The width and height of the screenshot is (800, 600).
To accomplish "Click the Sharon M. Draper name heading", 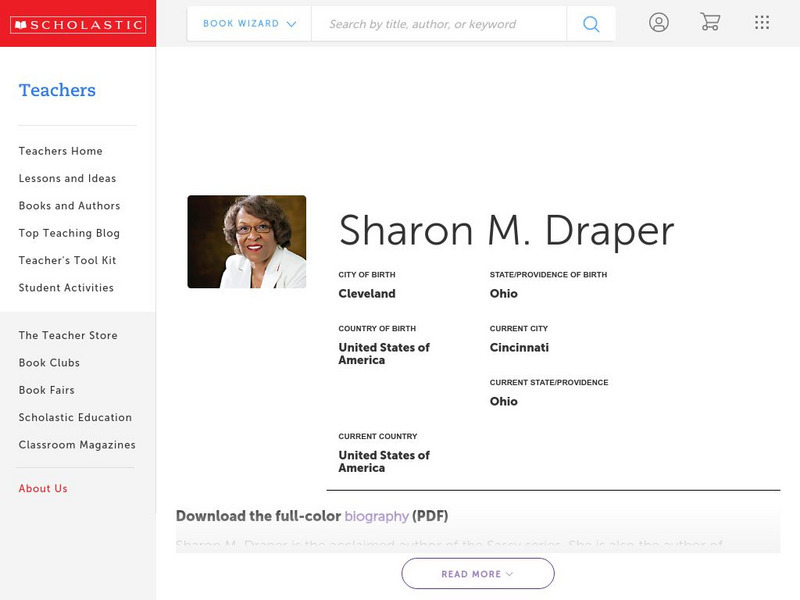I will click(x=507, y=231).
